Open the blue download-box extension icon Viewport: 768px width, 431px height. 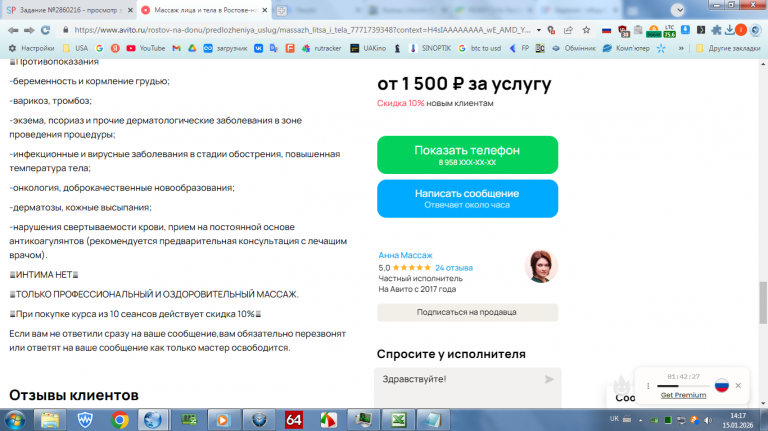685,30
